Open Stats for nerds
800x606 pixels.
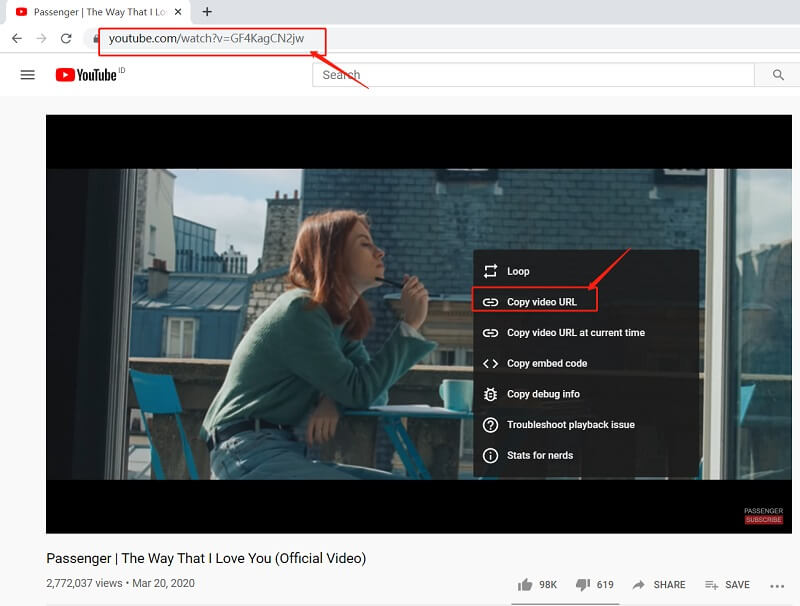(x=586, y=455)
